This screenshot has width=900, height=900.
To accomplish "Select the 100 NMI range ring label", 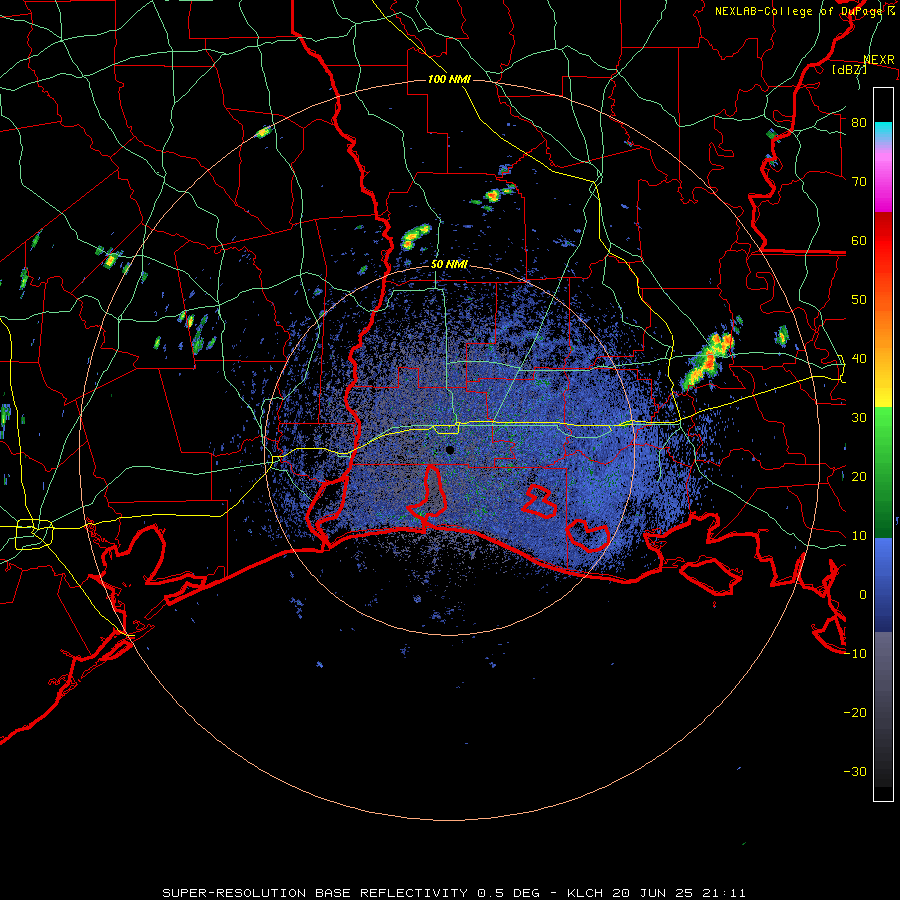I will pyautogui.click(x=449, y=79).
